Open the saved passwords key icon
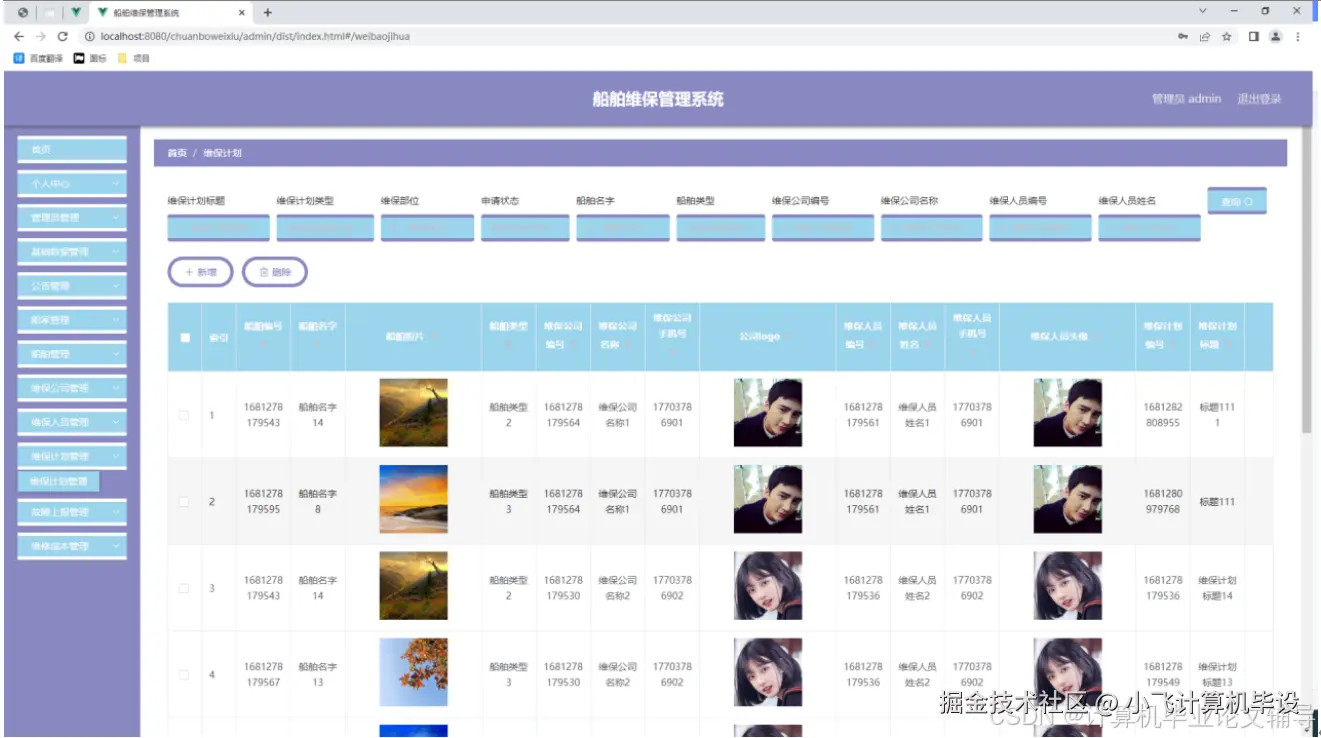1321x738 pixels. click(1184, 36)
